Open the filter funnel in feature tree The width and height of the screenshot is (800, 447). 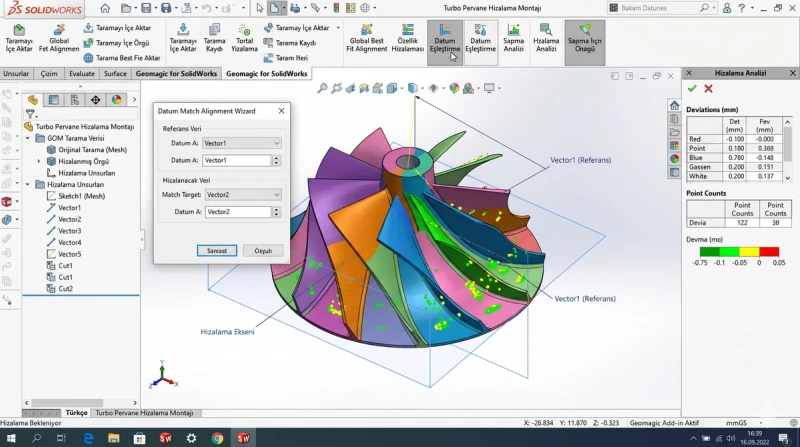31,114
